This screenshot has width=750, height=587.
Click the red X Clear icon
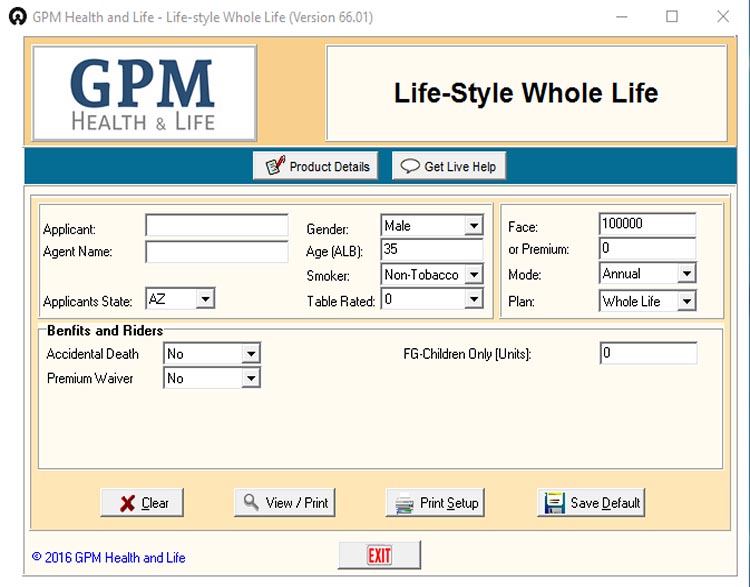click(x=127, y=503)
